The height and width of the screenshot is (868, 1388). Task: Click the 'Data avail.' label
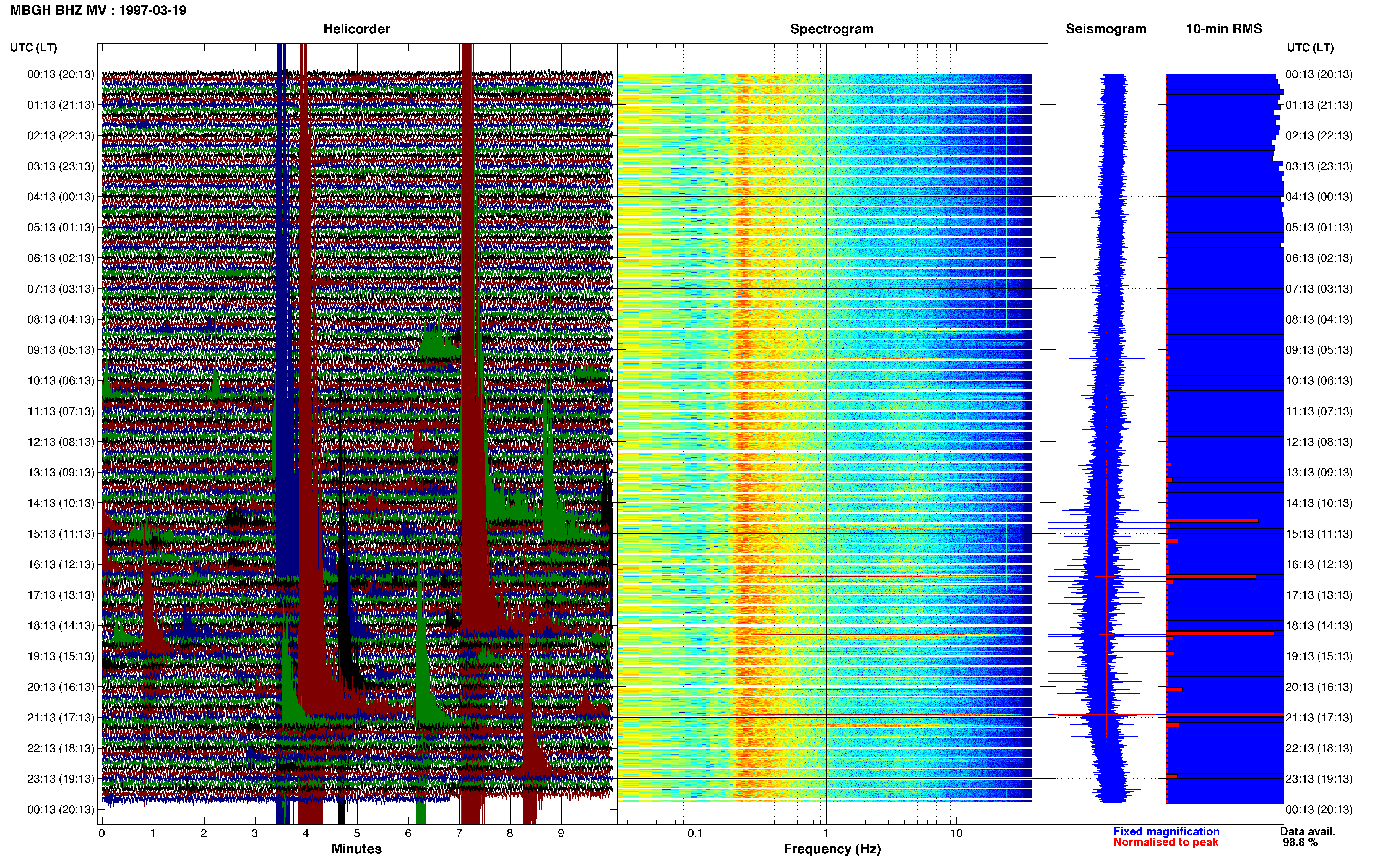[1308, 831]
